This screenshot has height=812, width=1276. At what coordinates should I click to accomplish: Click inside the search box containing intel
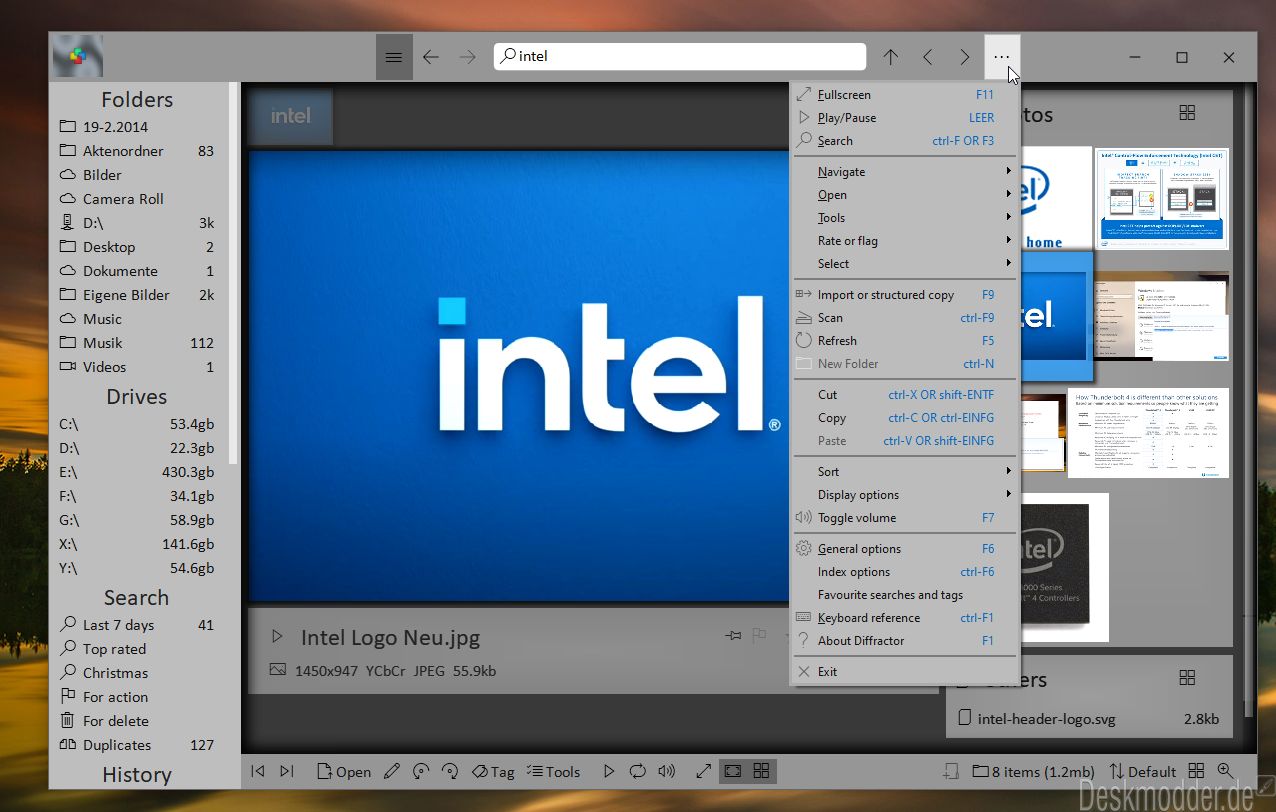680,57
